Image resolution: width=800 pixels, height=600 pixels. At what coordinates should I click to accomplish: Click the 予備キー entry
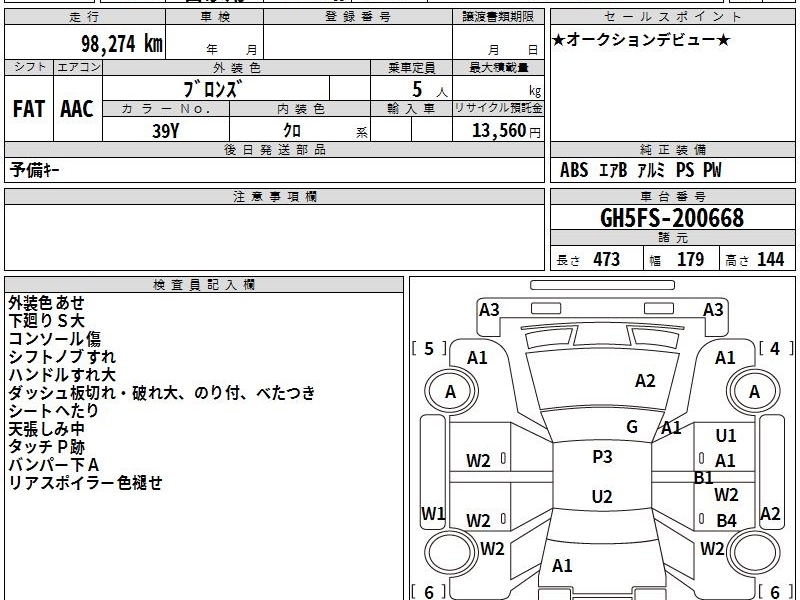[x=34, y=170]
